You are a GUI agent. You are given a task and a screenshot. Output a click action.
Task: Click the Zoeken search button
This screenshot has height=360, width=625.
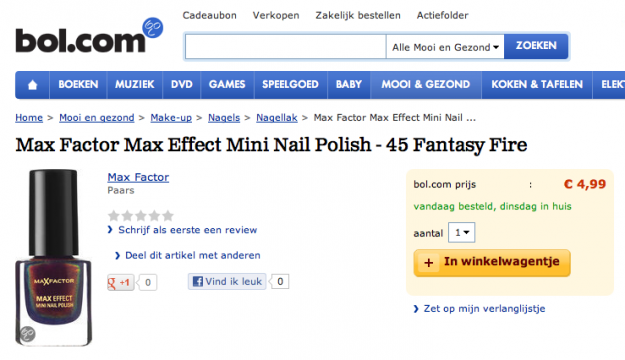[536, 46]
